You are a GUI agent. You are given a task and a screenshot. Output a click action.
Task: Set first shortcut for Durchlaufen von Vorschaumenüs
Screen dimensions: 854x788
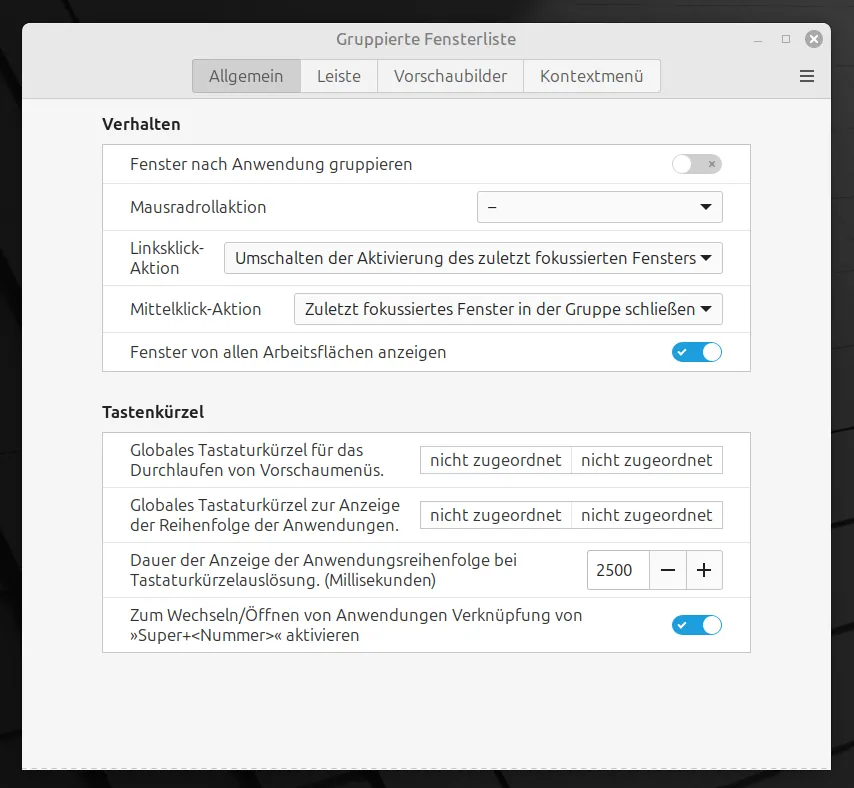pyautogui.click(x=496, y=460)
